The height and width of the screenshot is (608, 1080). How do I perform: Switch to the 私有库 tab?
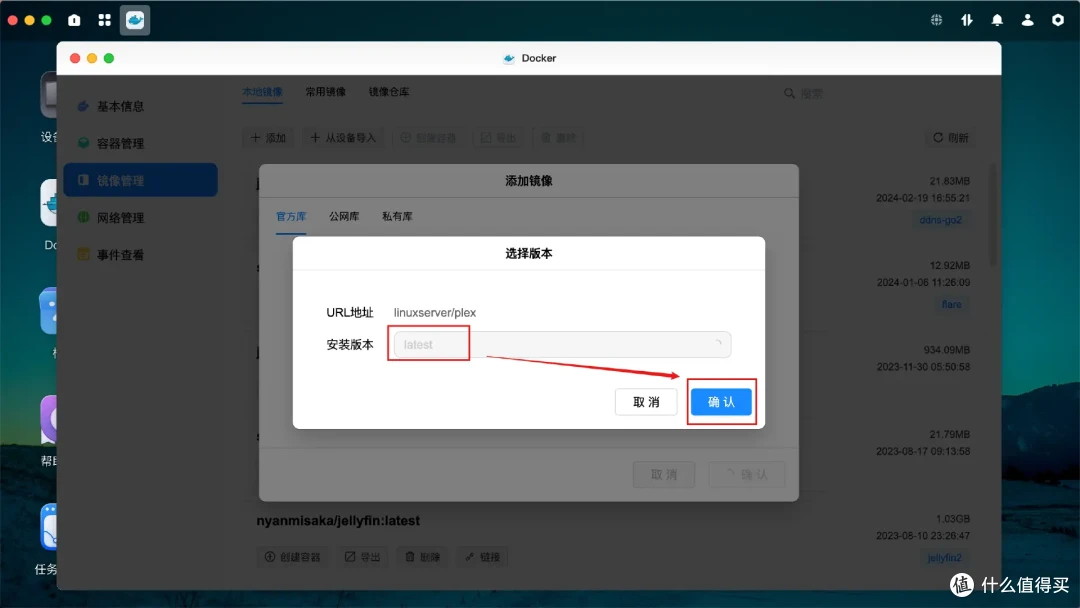[x=397, y=216]
